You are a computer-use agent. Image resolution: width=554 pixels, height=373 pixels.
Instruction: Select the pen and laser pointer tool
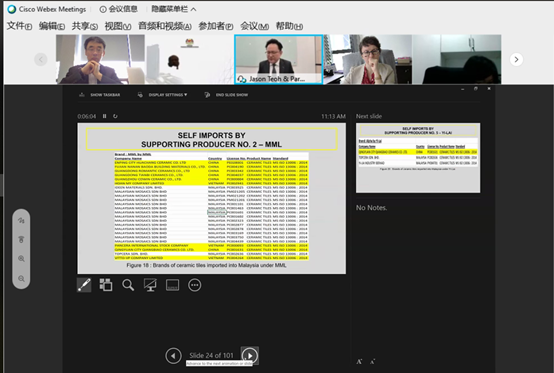click(x=84, y=285)
